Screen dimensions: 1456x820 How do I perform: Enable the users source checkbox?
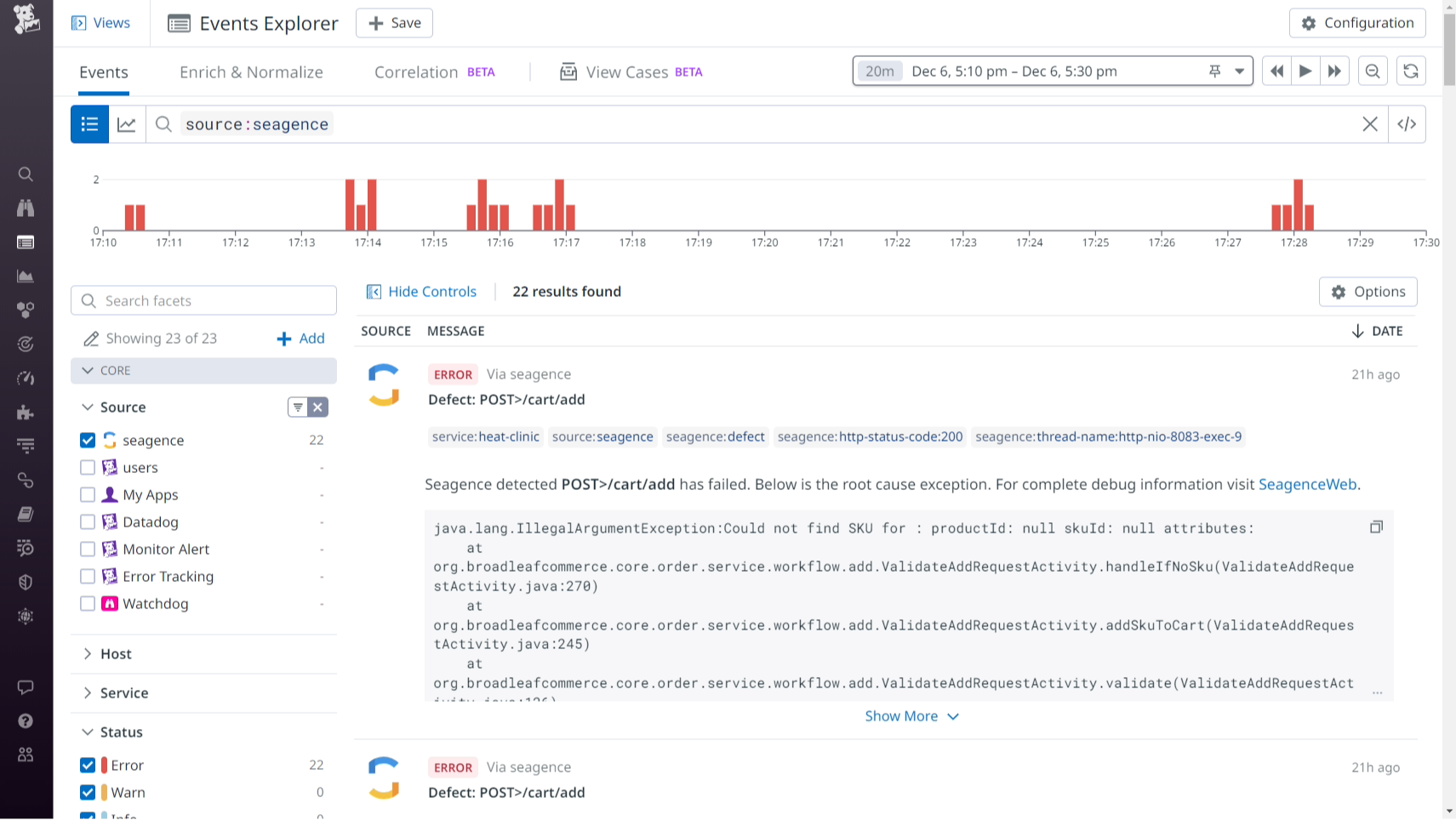(87, 467)
